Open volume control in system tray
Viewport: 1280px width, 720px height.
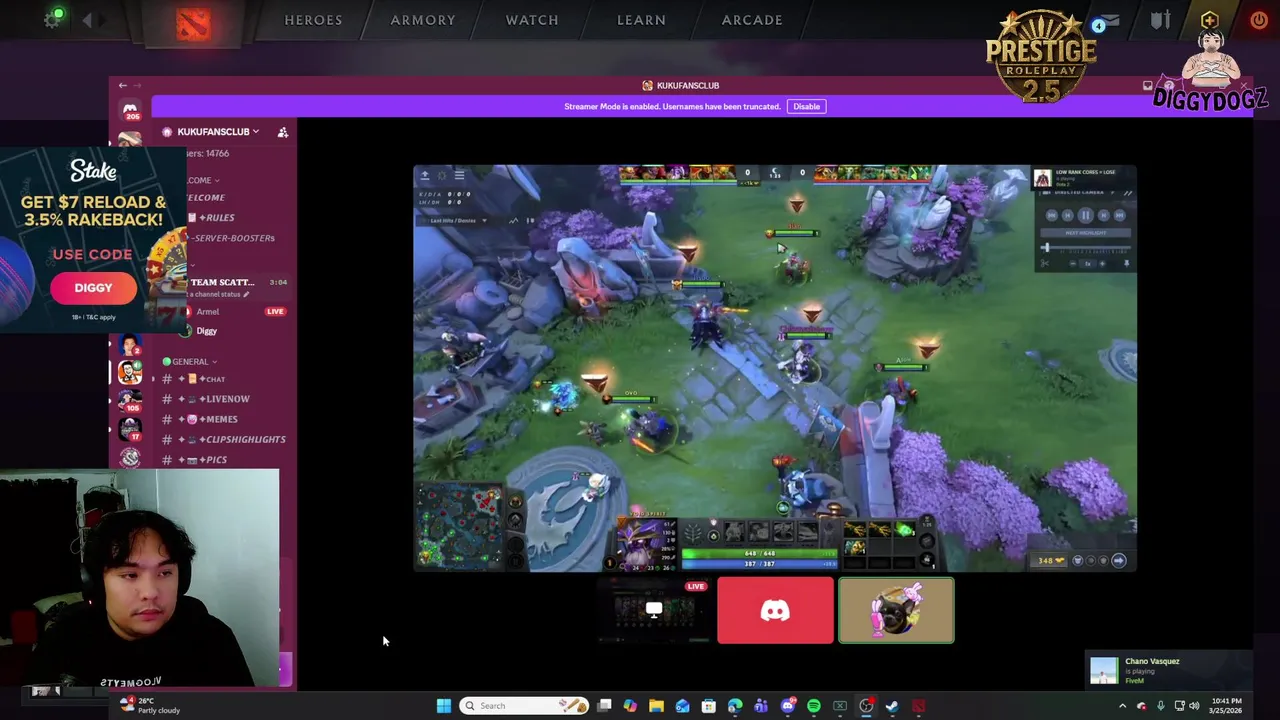pos(1194,706)
